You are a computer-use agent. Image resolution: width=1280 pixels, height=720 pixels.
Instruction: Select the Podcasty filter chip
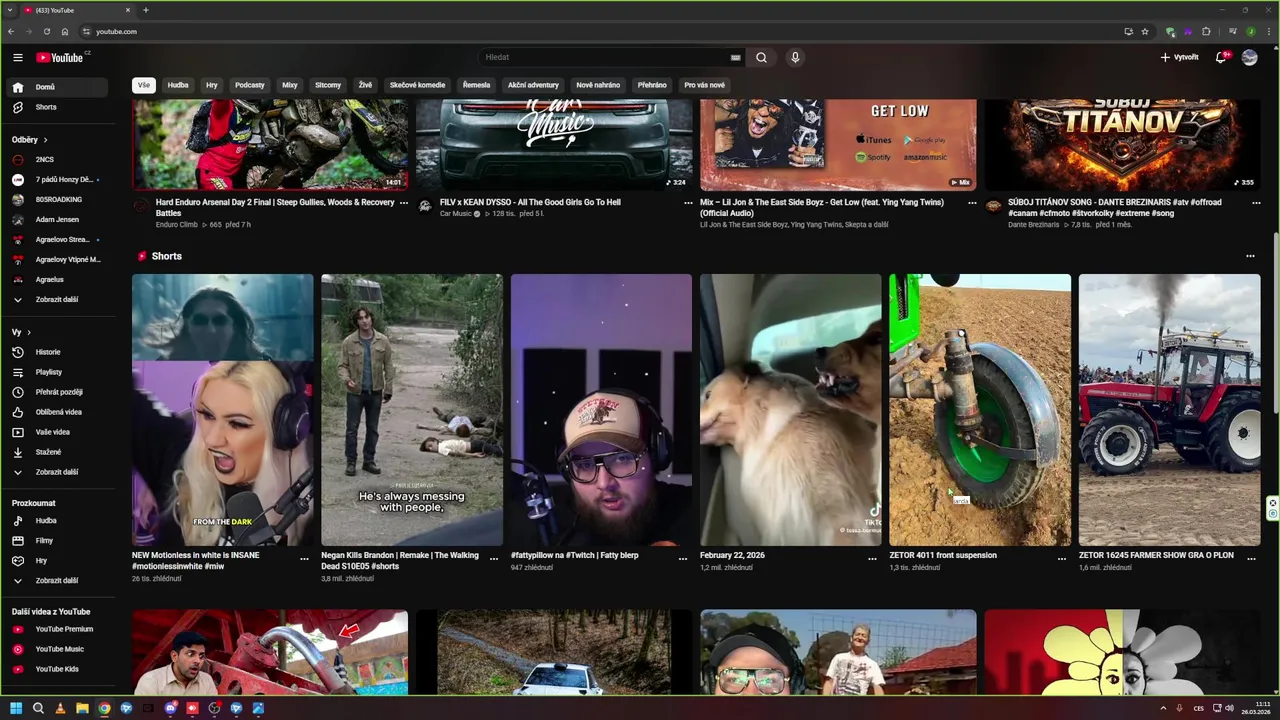(x=250, y=85)
